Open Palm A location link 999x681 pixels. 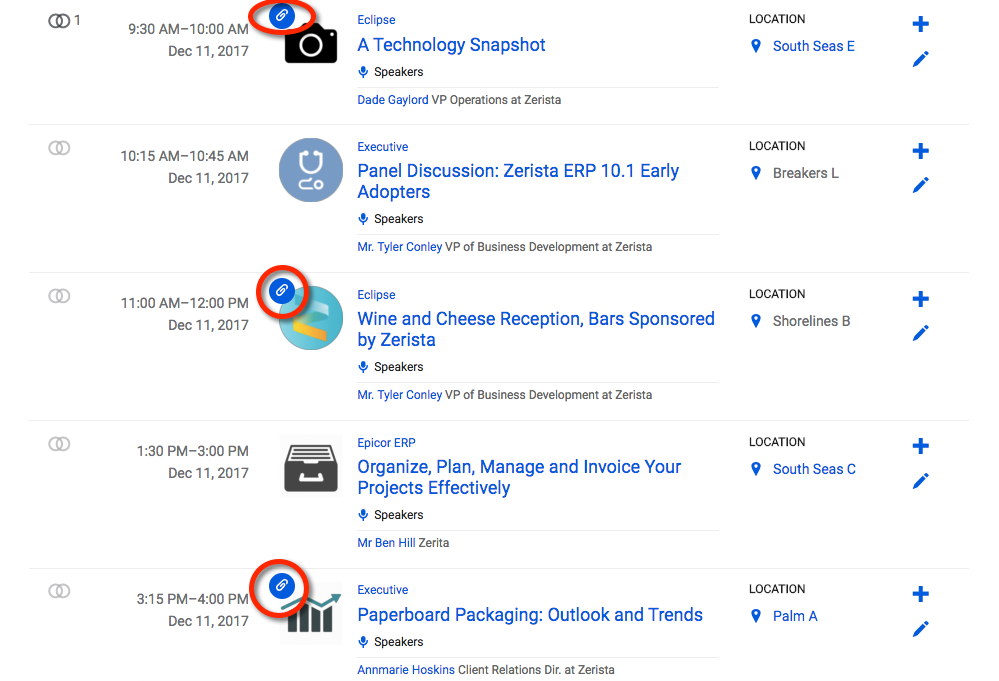click(794, 616)
